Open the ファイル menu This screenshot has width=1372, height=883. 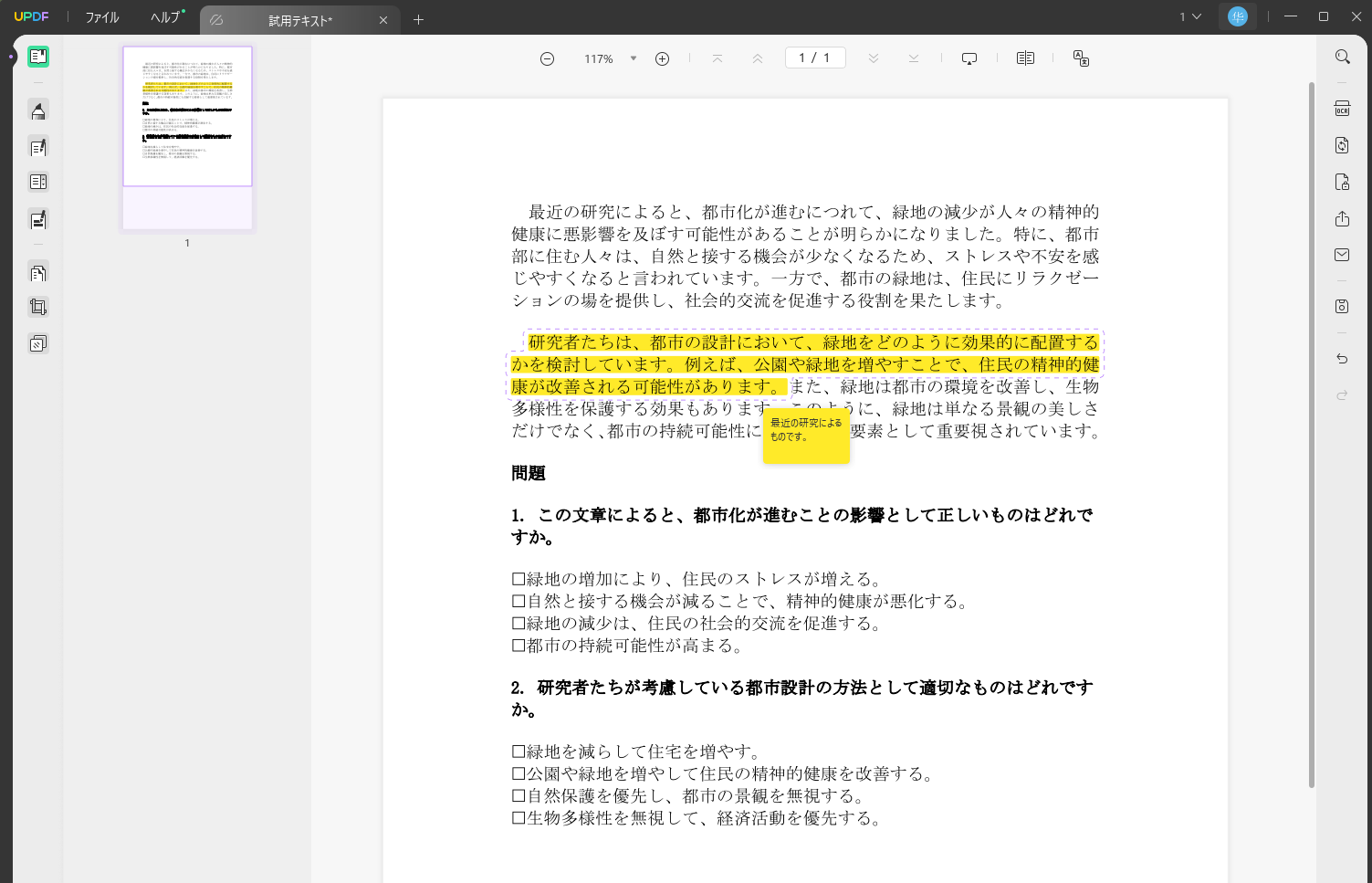tap(100, 16)
